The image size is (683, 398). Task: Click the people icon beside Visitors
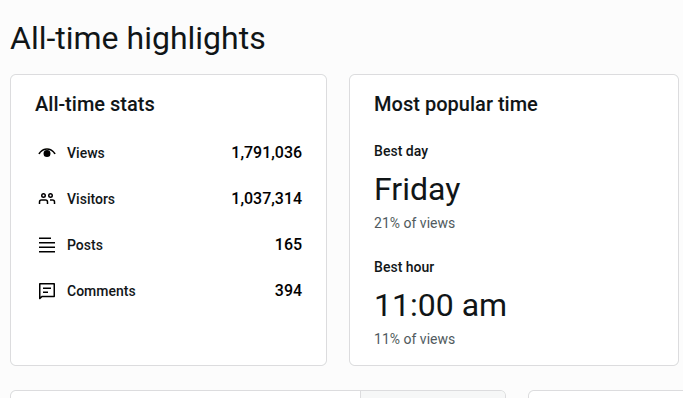pyautogui.click(x=47, y=199)
